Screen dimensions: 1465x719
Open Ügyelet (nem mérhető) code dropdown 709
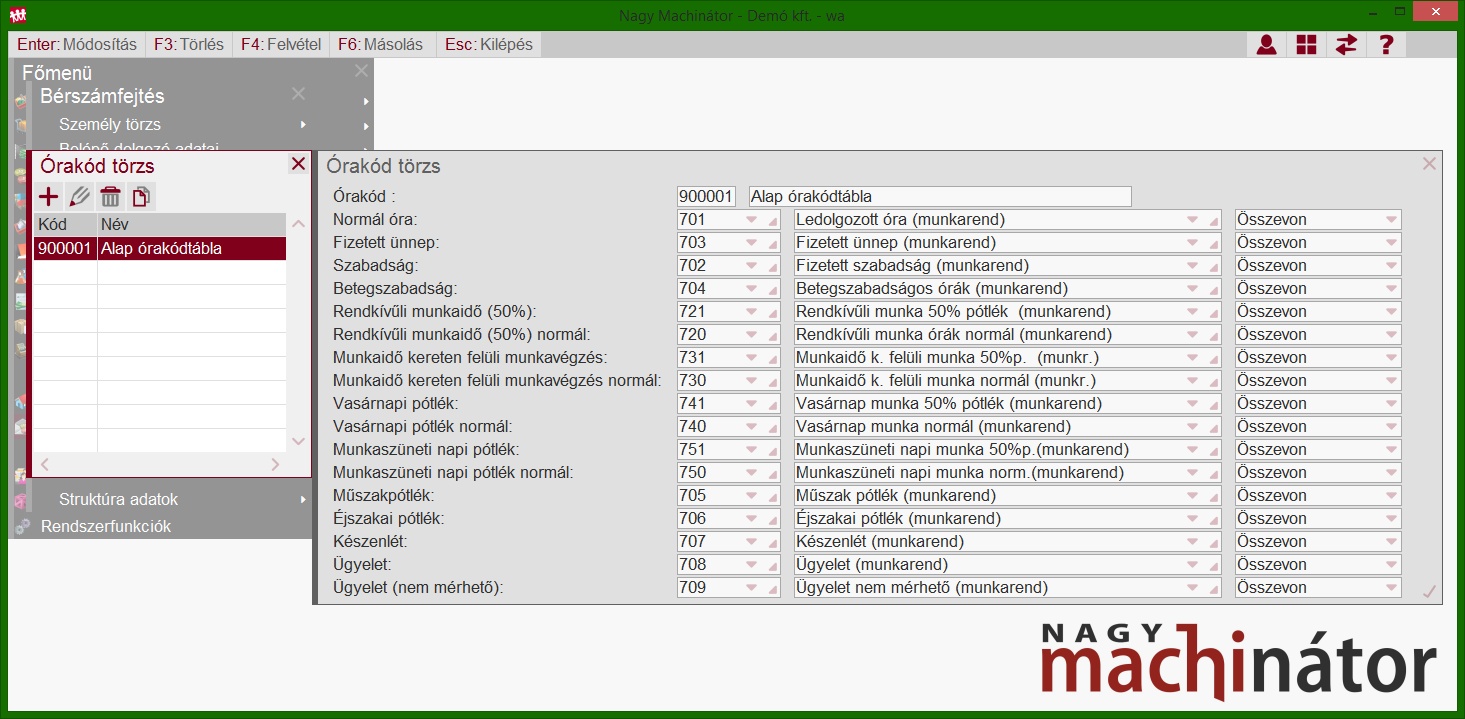click(751, 587)
